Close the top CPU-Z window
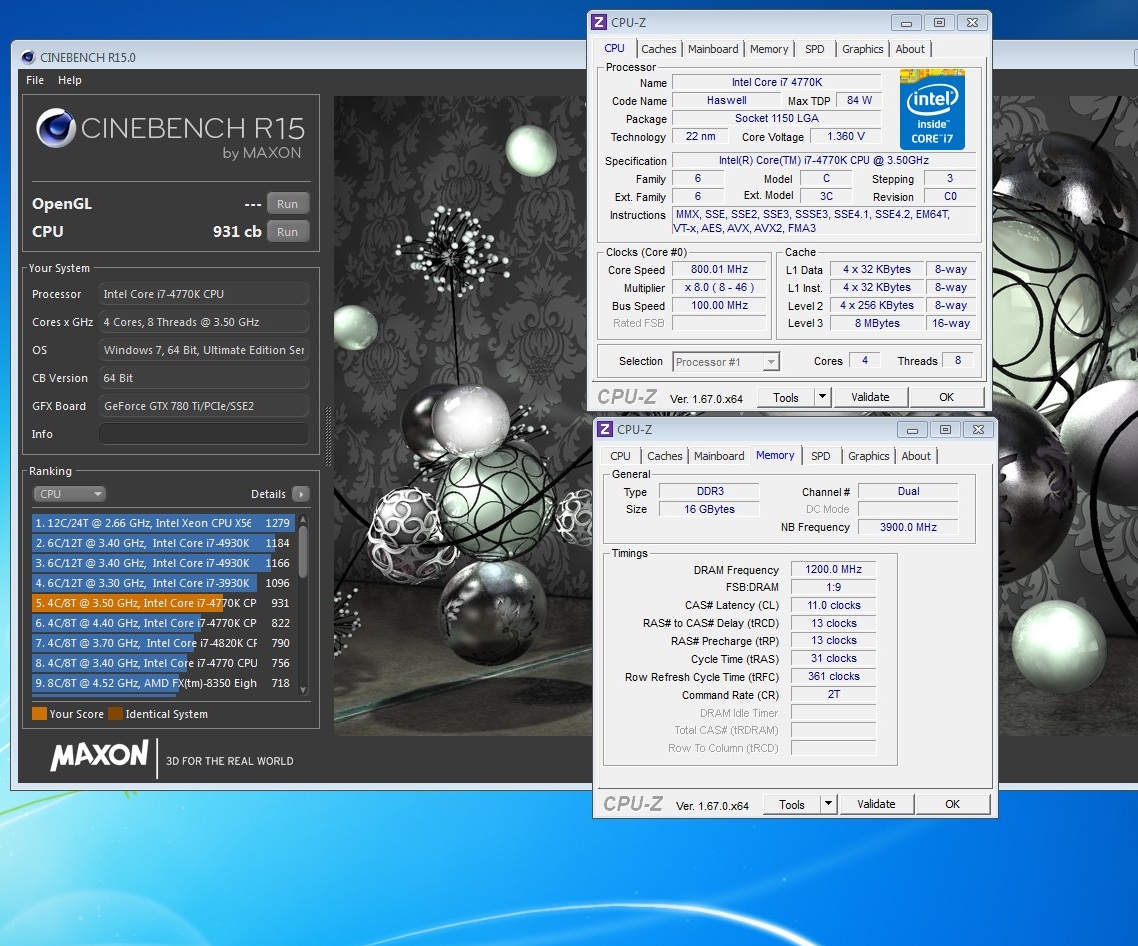The height and width of the screenshot is (946, 1138). (973, 23)
